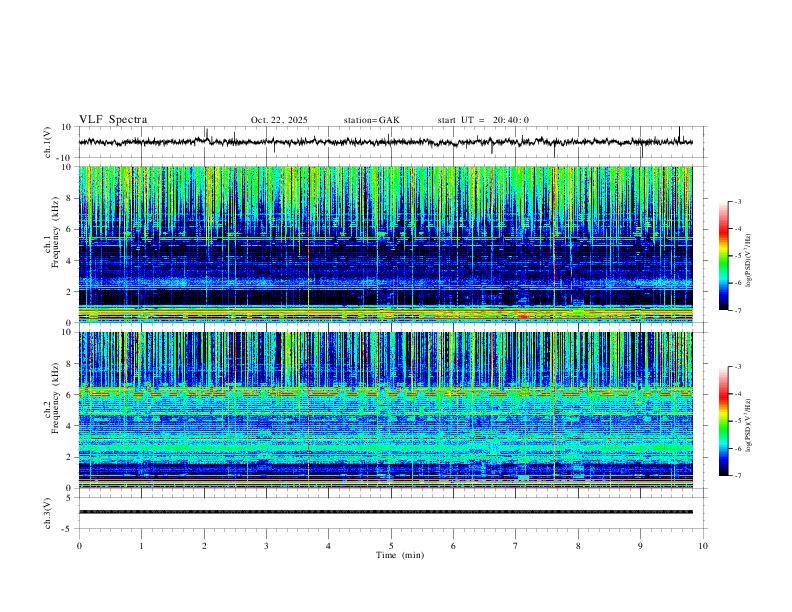This screenshot has width=792, height=612.
Task: Click the ch.1 waveform trace panel
Action: pos(390,142)
